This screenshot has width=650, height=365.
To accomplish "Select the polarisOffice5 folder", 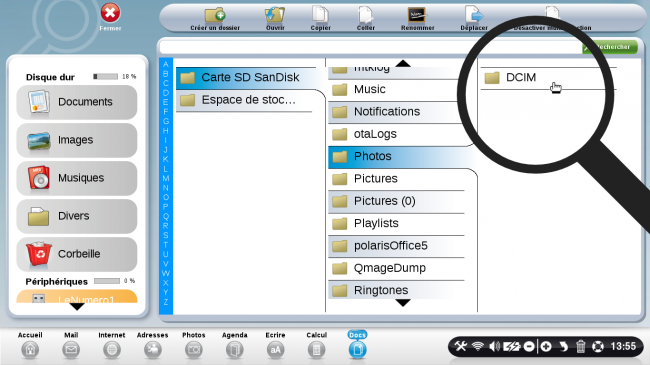I will (396, 246).
